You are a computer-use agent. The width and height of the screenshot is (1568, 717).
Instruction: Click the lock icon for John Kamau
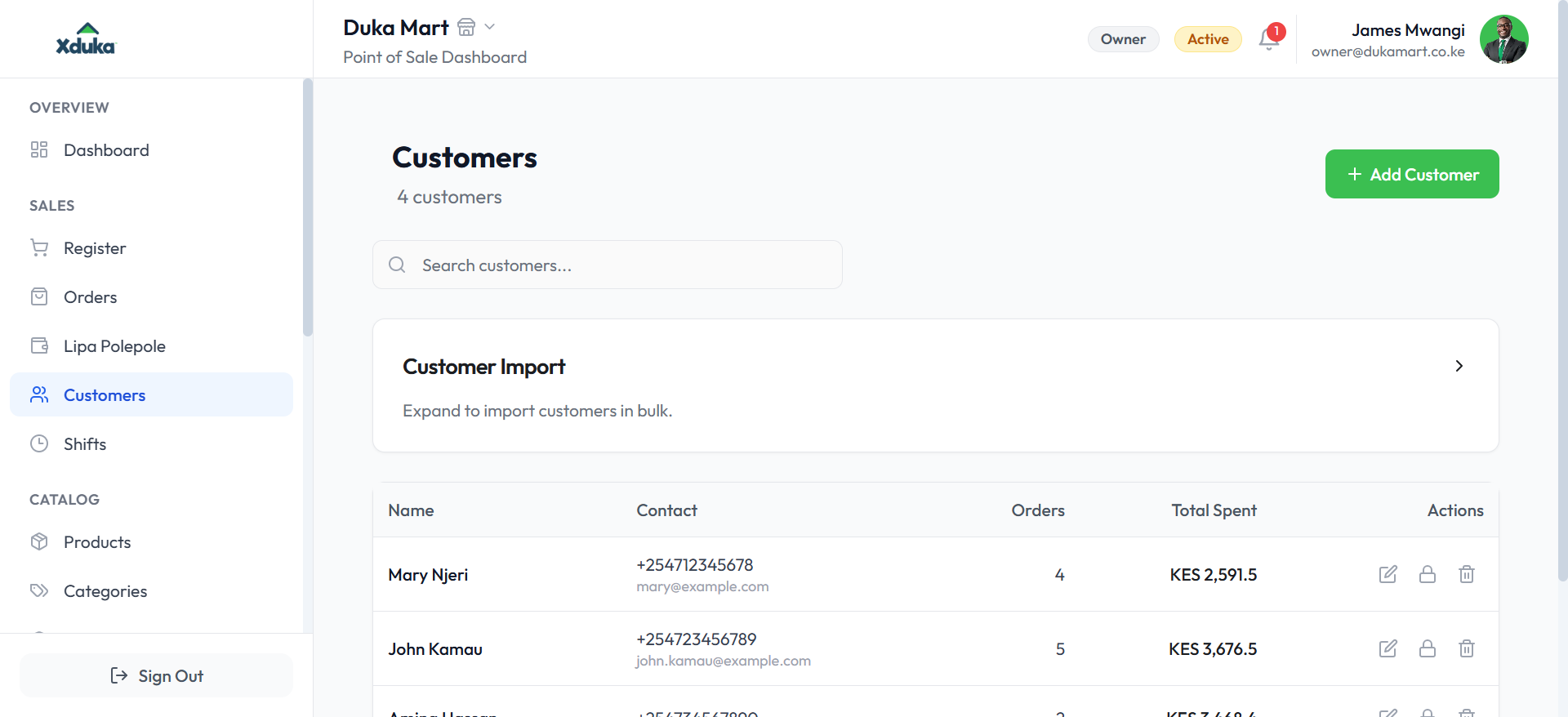[1428, 648]
